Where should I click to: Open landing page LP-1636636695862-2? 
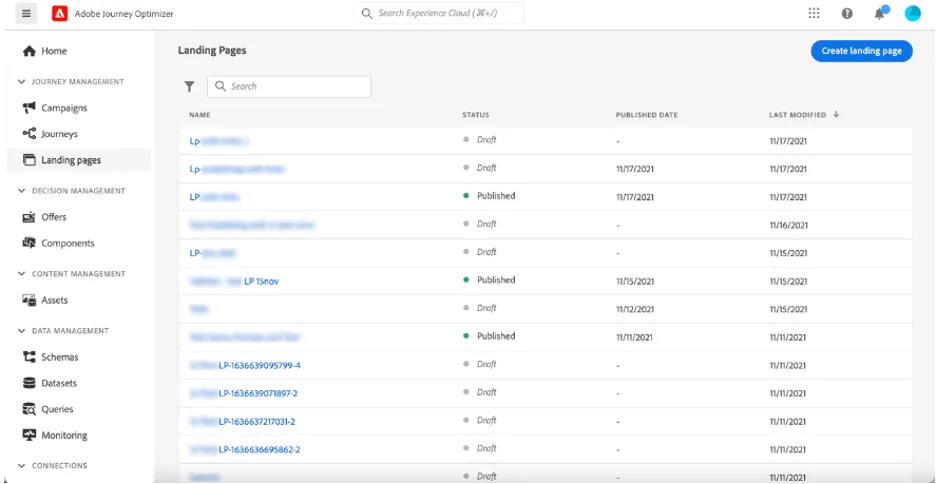click(259, 449)
